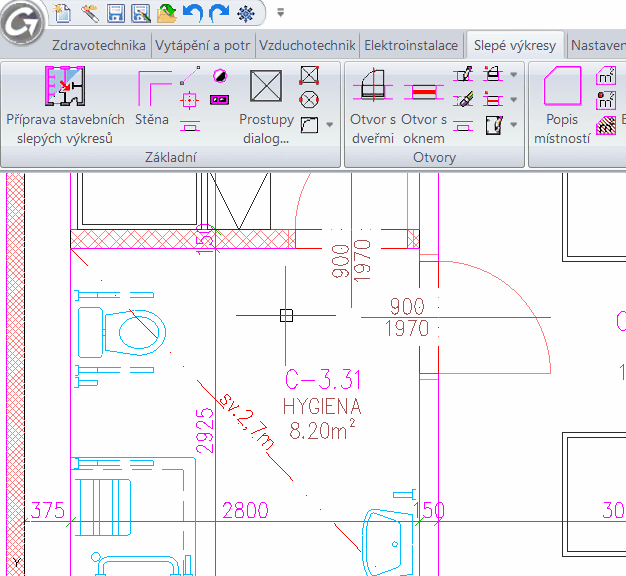Image resolution: width=626 pixels, height=576 pixels.
Task: Switch to the Zdravotechnika tab
Action: click(91, 45)
